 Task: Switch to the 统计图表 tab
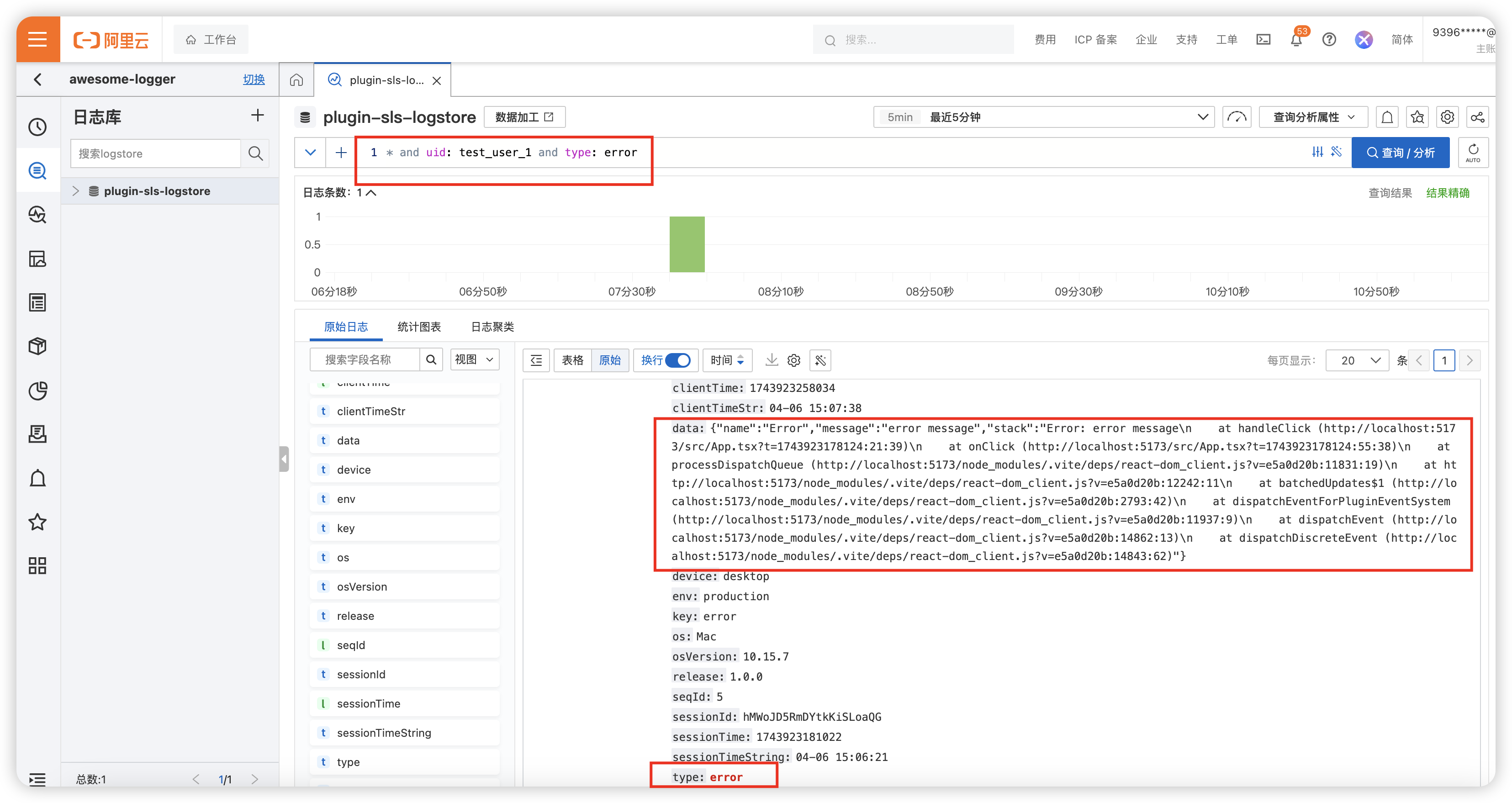tap(419, 327)
